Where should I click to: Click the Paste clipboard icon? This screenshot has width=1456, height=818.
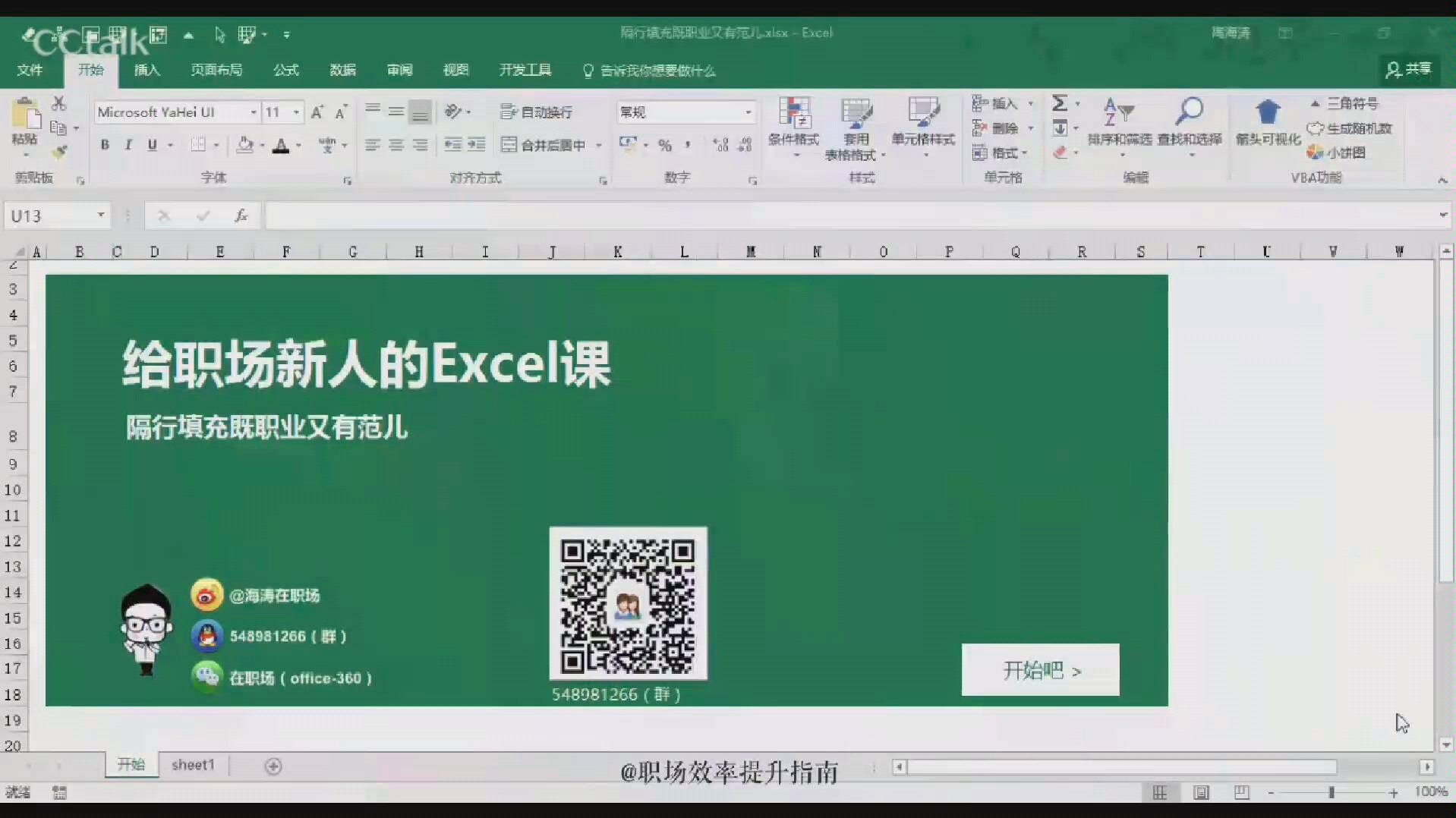tap(25, 115)
